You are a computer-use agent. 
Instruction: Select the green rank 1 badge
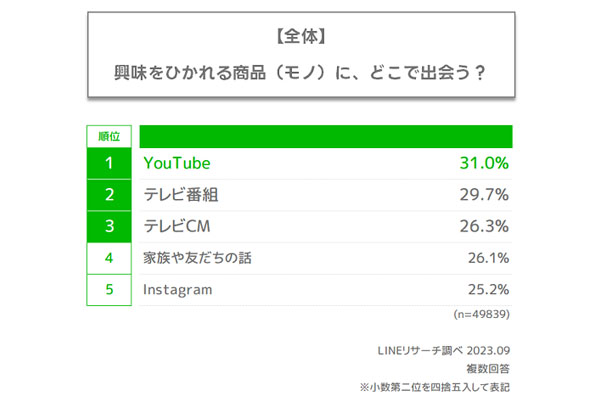(x=109, y=162)
